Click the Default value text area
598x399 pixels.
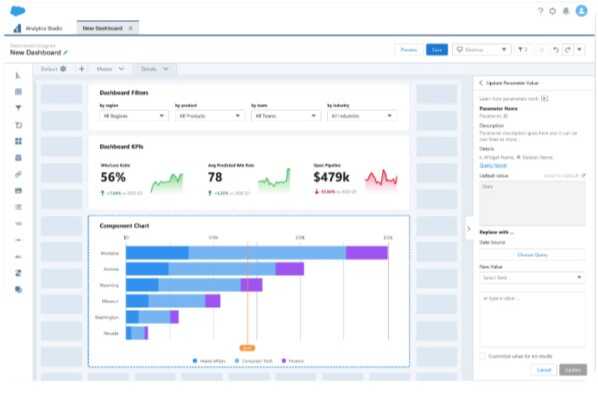pos(532,203)
